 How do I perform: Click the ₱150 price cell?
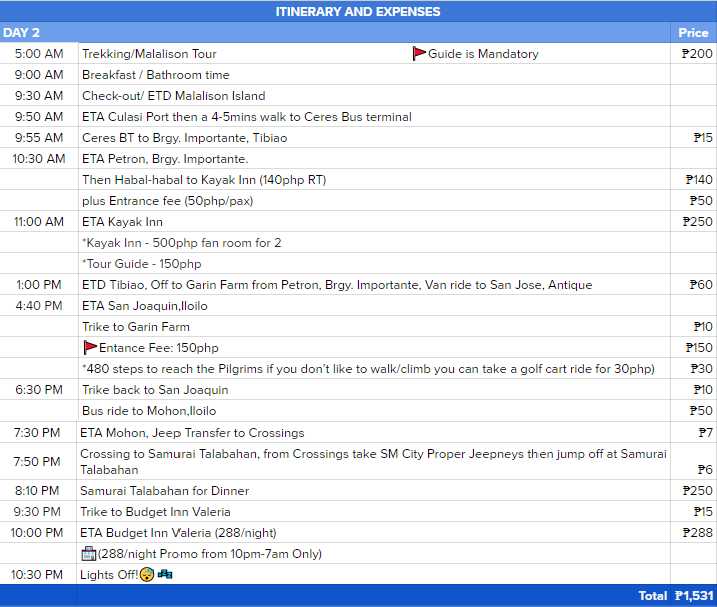point(694,348)
